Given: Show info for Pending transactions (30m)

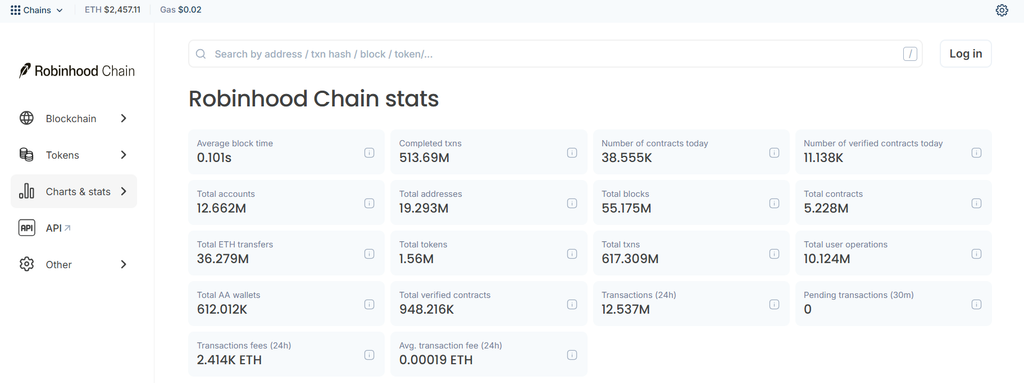Looking at the screenshot, I should tap(976, 304).
